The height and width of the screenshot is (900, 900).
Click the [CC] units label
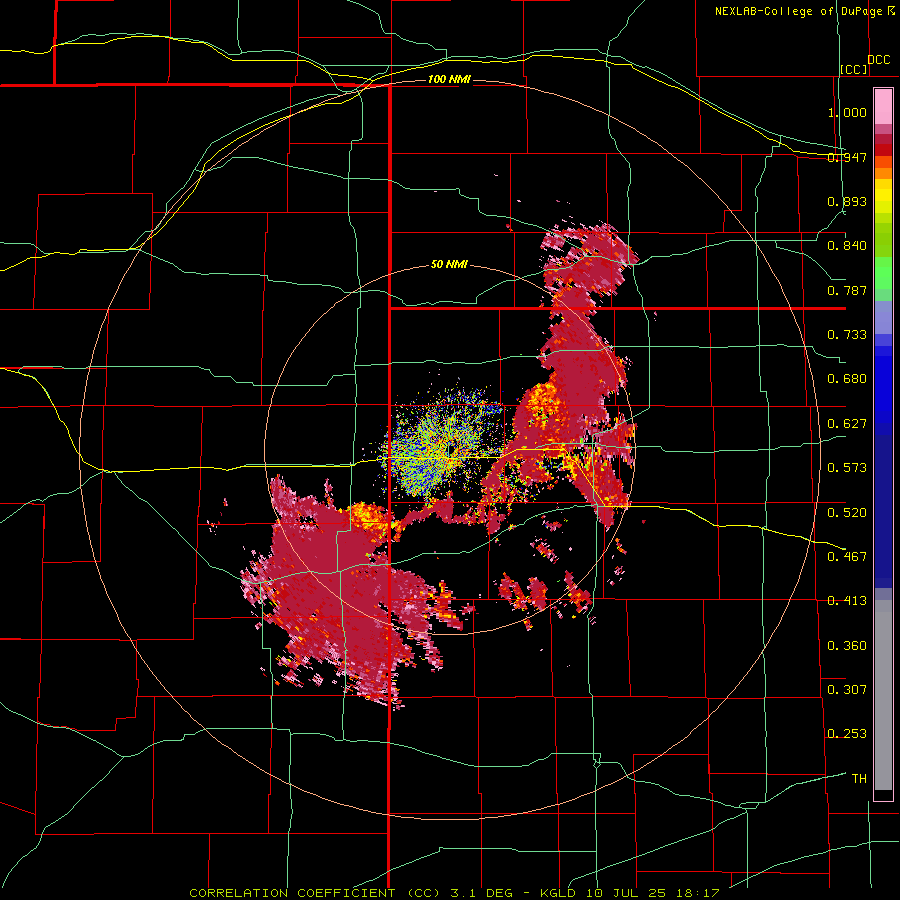[854, 69]
